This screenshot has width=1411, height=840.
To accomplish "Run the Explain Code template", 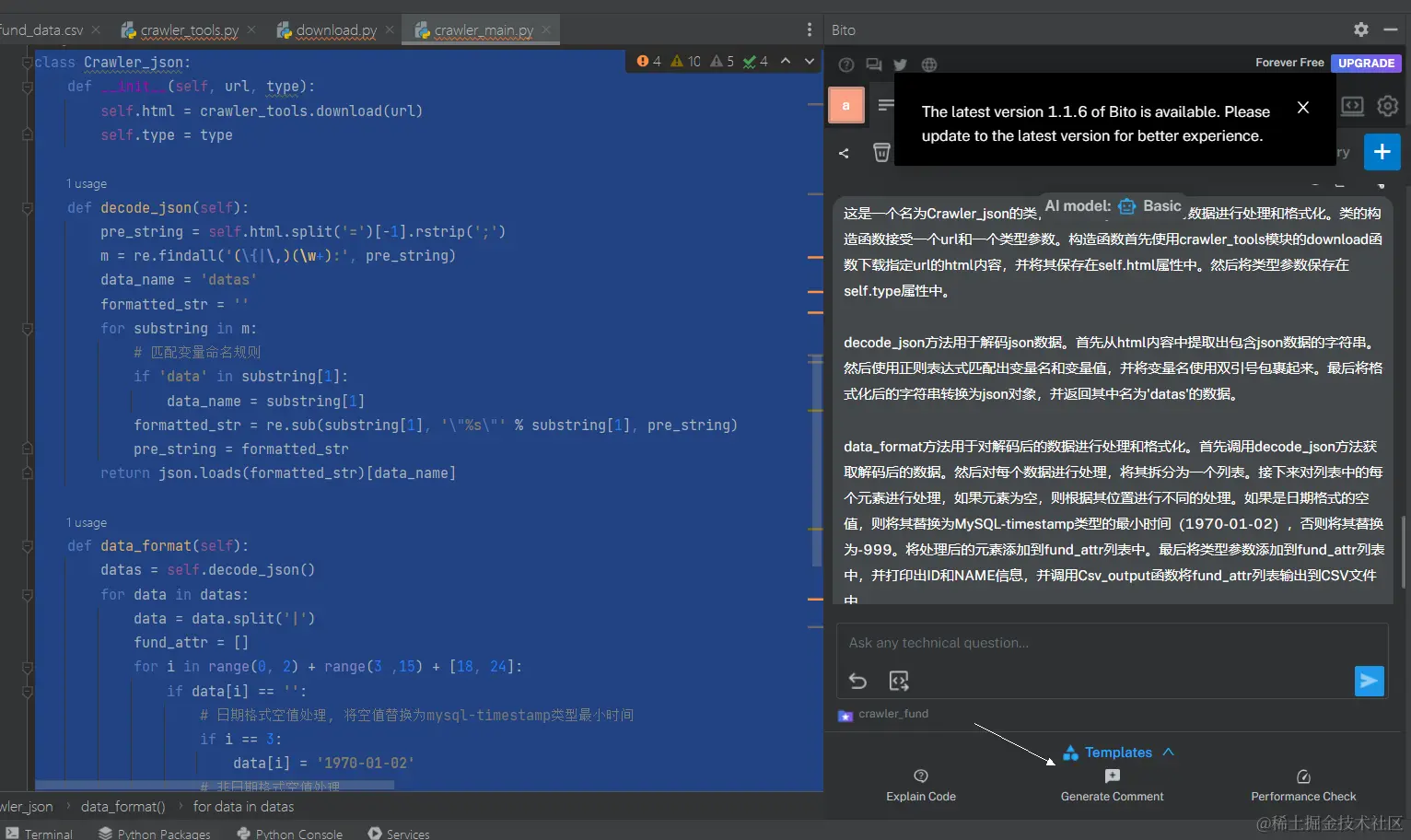I will (921, 786).
